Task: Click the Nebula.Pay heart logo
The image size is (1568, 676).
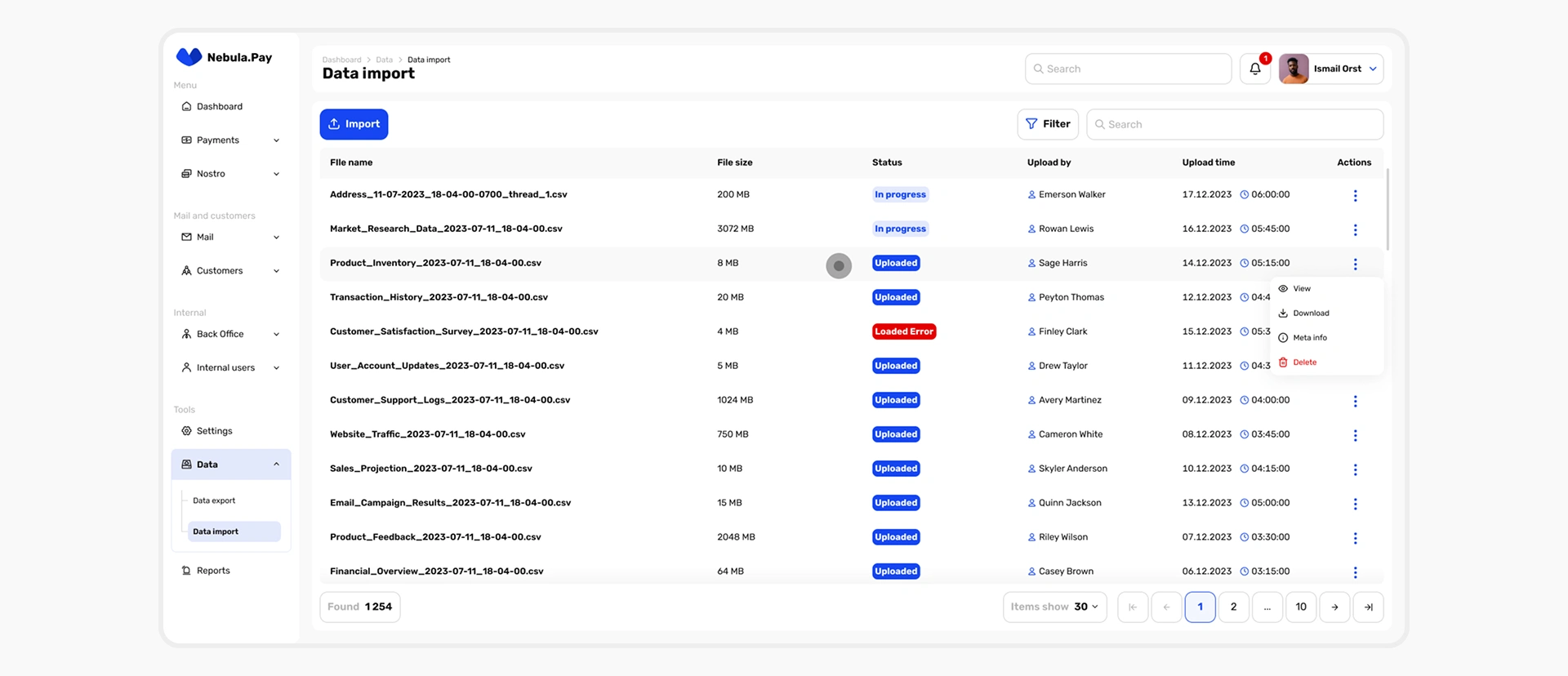Action: (189, 57)
